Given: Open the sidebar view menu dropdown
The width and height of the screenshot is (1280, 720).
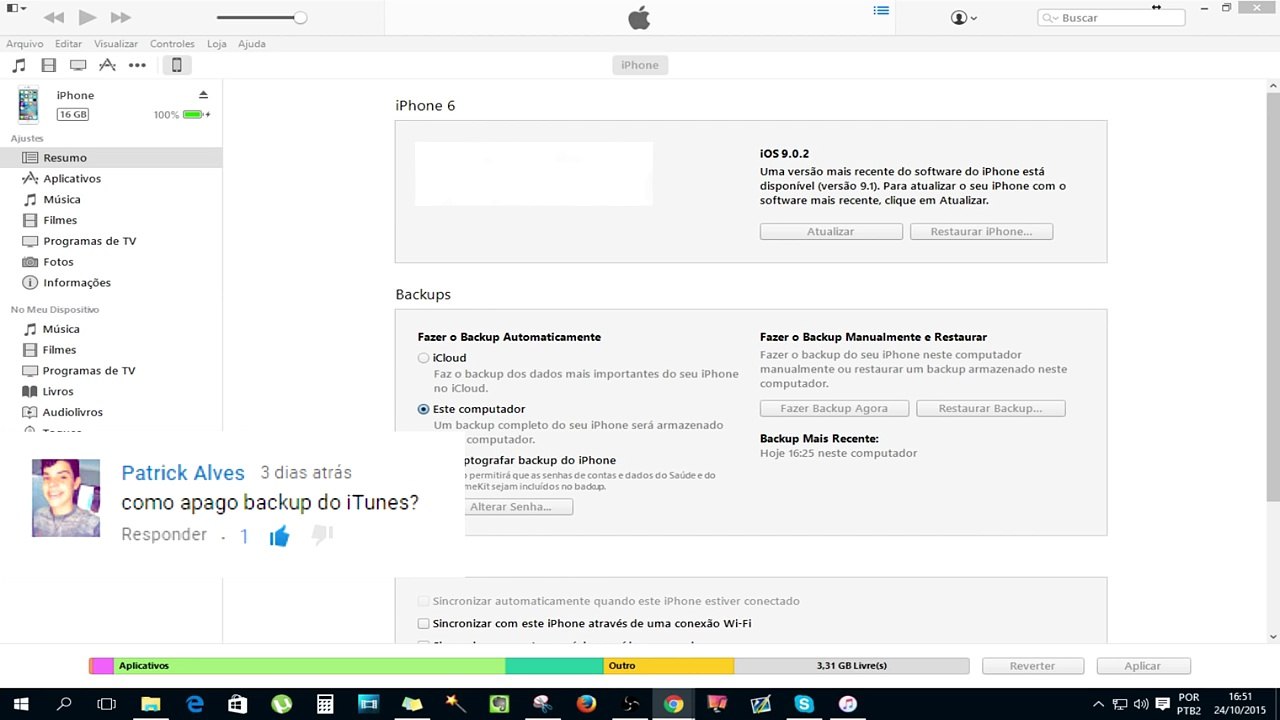Looking at the screenshot, I should 16,8.
